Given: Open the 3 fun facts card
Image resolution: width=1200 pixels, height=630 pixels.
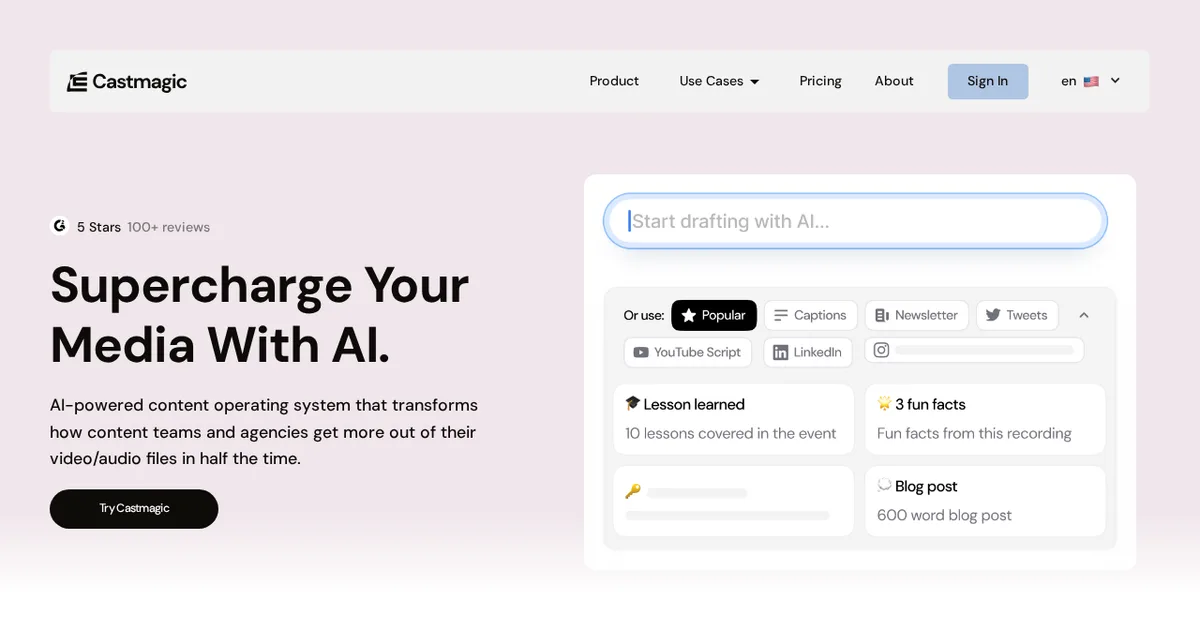Looking at the screenshot, I should click(x=985, y=419).
